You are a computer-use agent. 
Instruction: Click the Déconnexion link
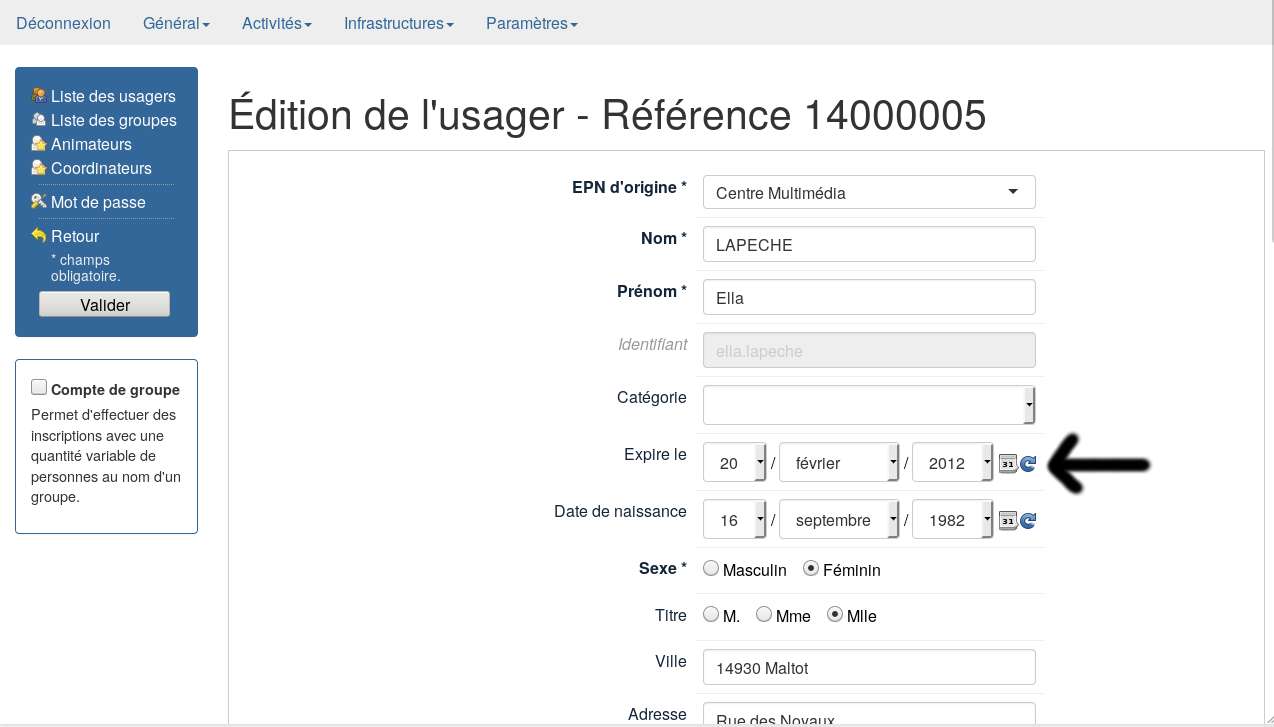(x=63, y=24)
